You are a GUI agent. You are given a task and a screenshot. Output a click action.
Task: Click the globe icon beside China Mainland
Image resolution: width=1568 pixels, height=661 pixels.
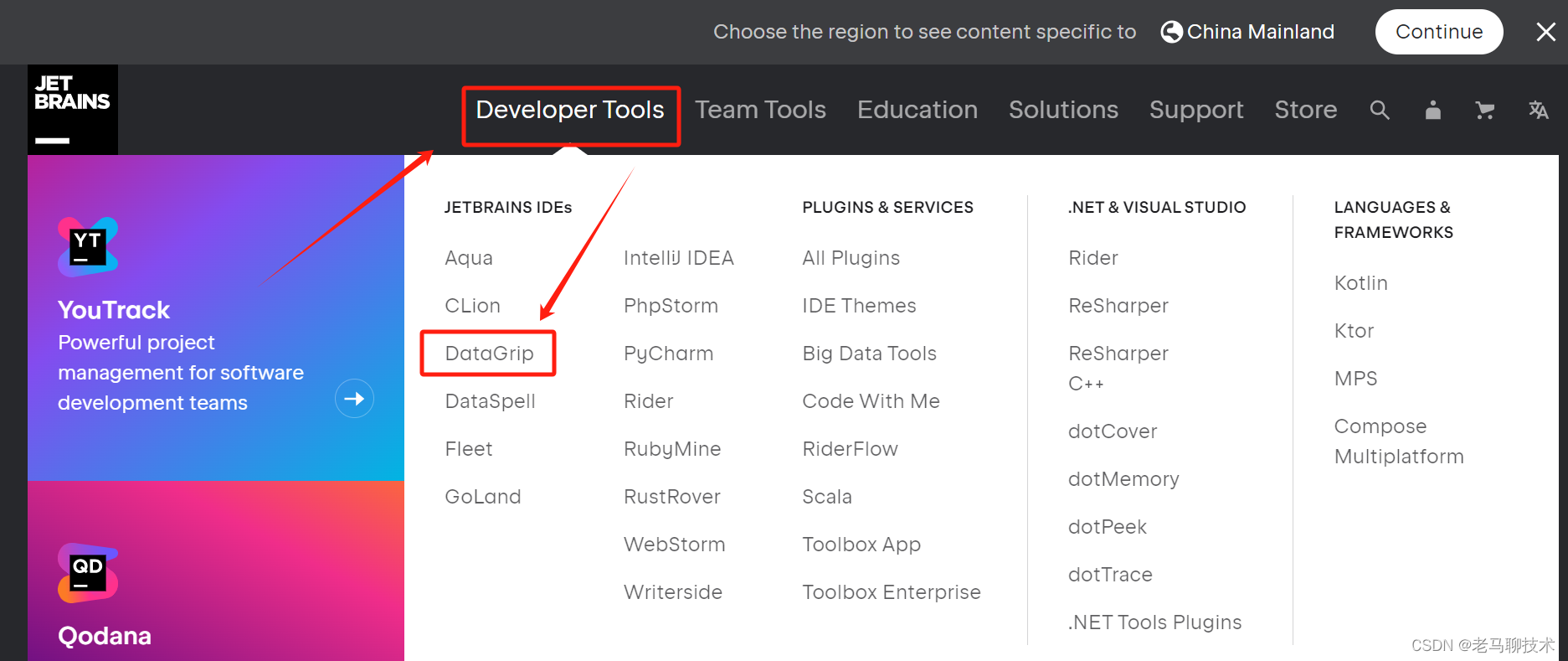coord(1171,32)
